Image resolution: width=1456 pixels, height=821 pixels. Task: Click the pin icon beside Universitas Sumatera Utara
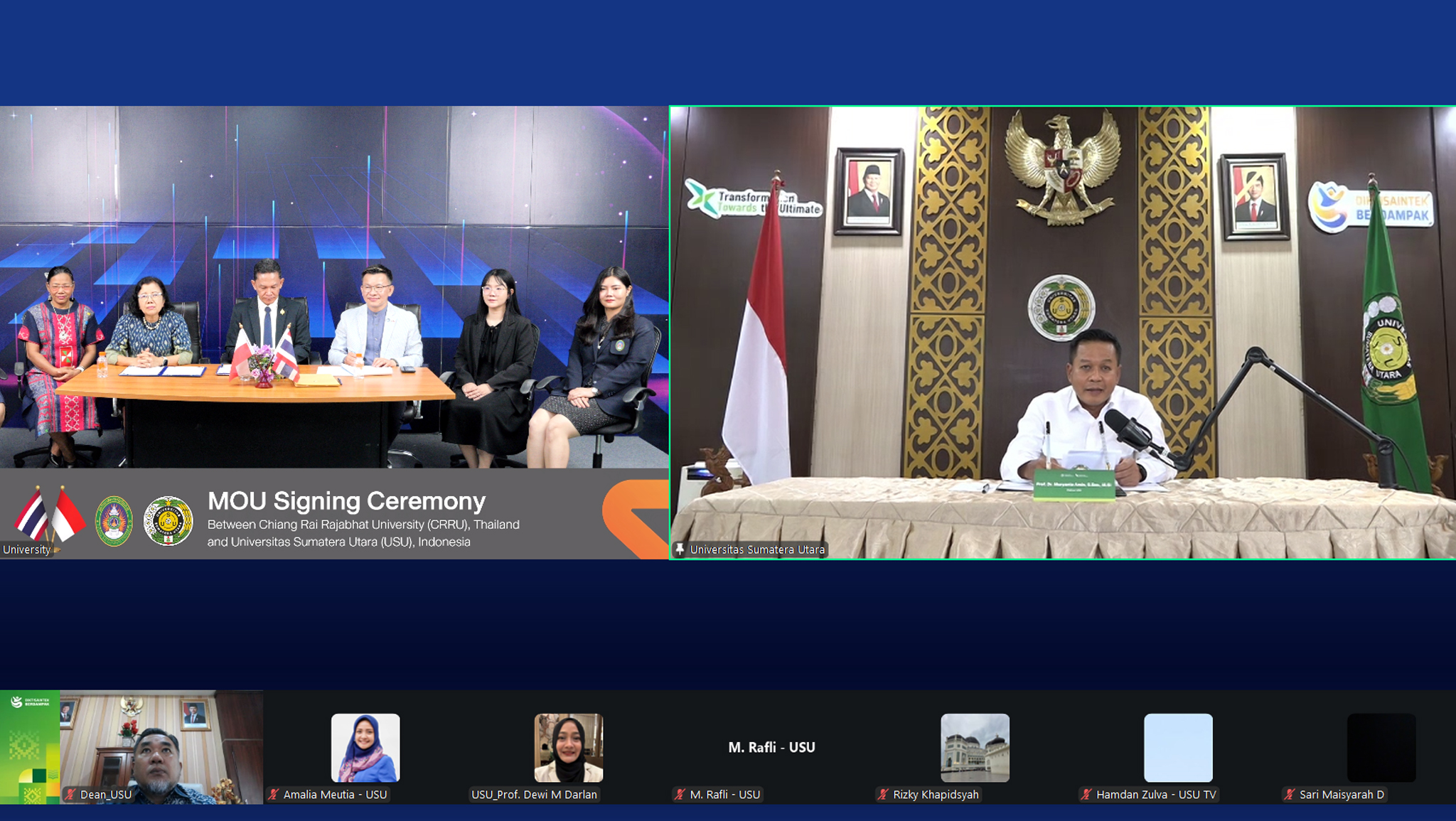coord(680,549)
